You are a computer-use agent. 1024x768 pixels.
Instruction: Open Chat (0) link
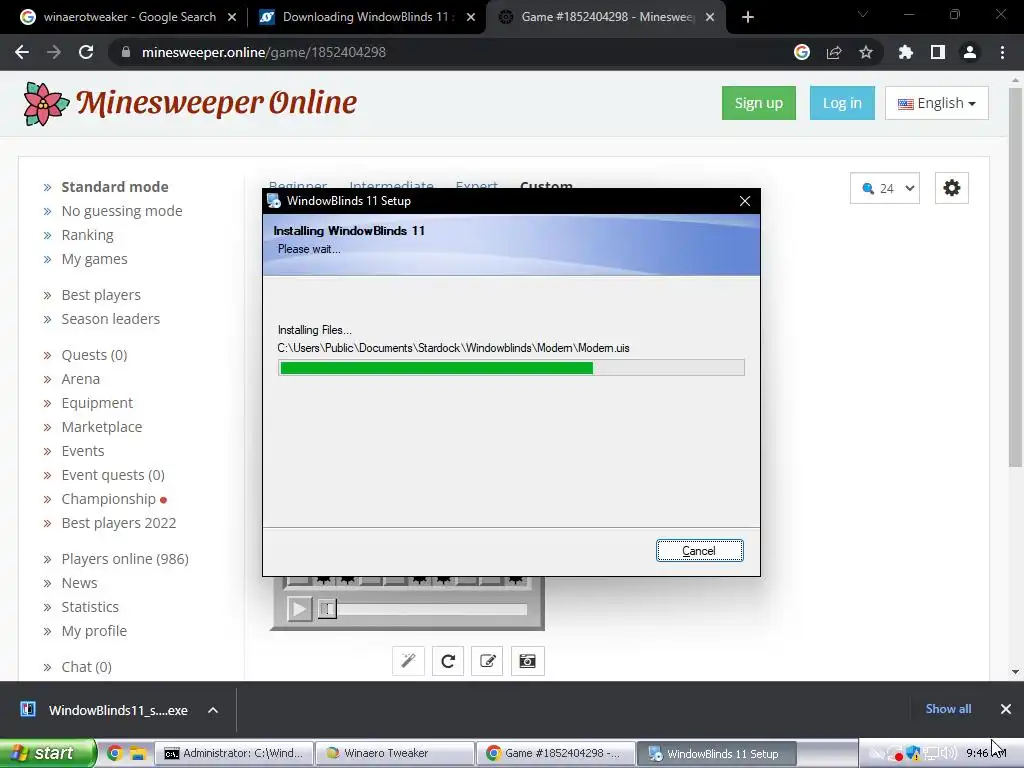(86, 667)
